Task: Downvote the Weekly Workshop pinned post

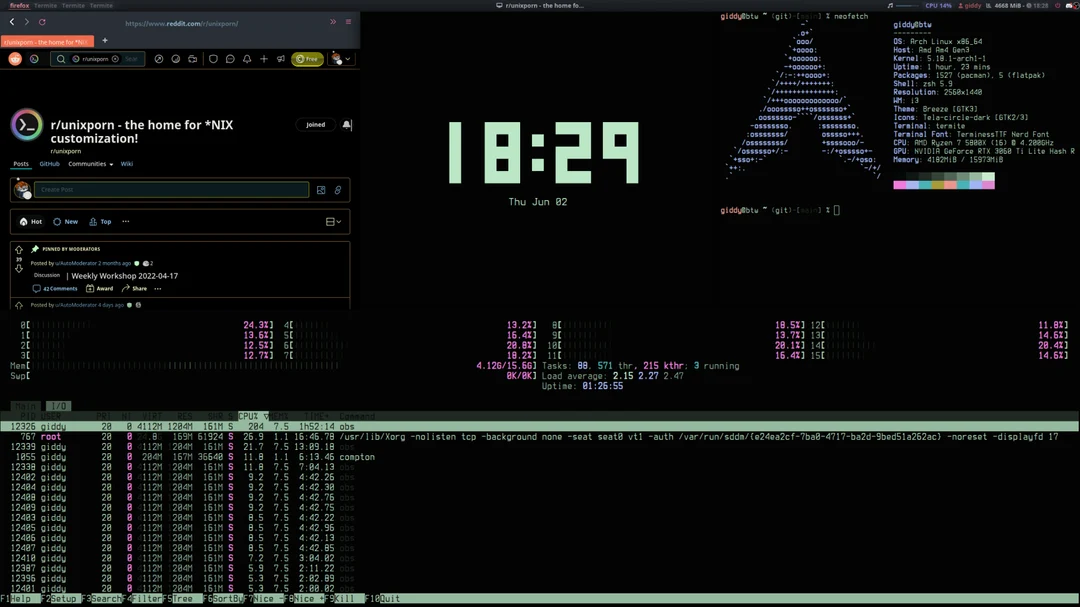Action: coord(19,268)
